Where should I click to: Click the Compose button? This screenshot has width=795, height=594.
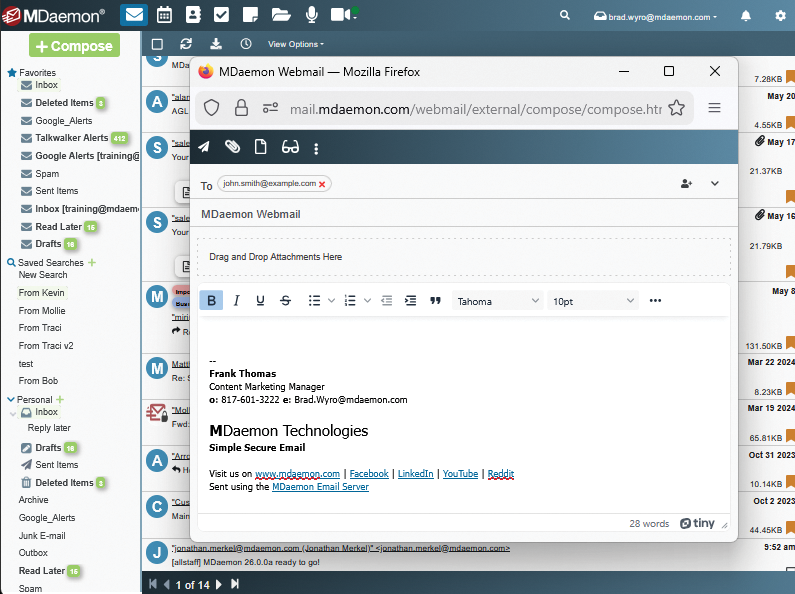click(x=75, y=46)
